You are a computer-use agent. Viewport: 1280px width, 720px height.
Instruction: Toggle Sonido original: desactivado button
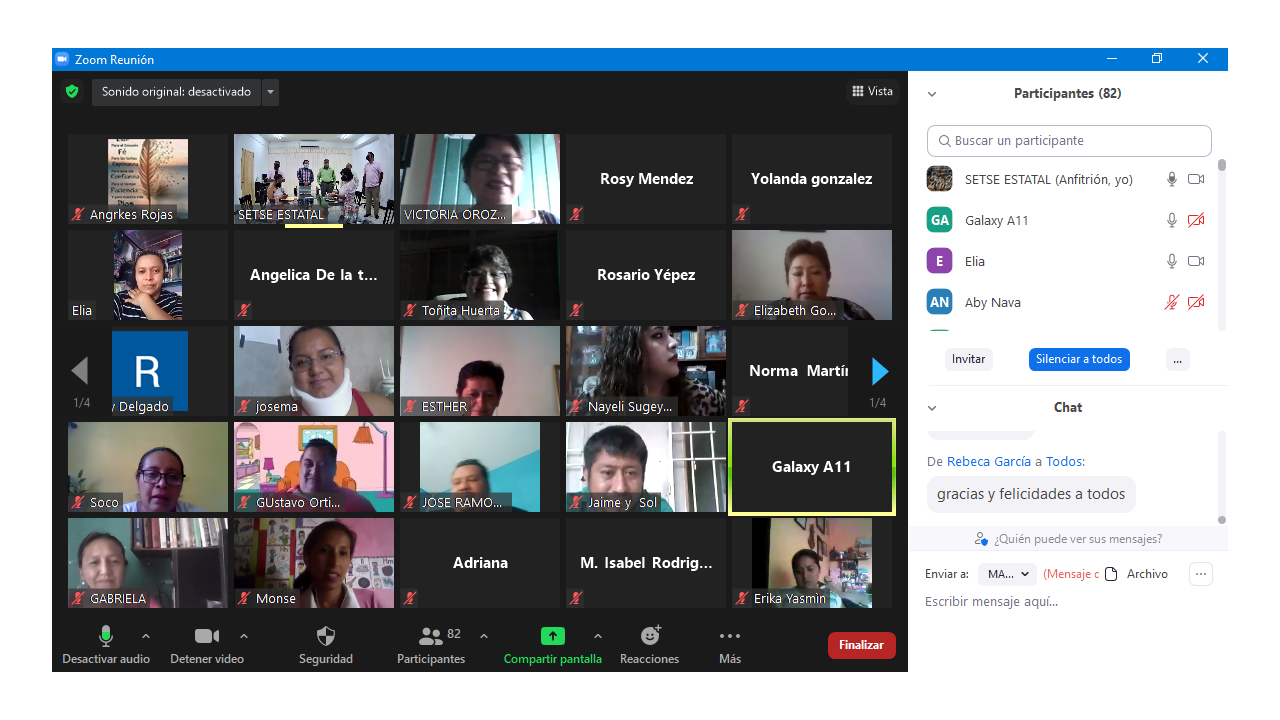[x=177, y=92]
